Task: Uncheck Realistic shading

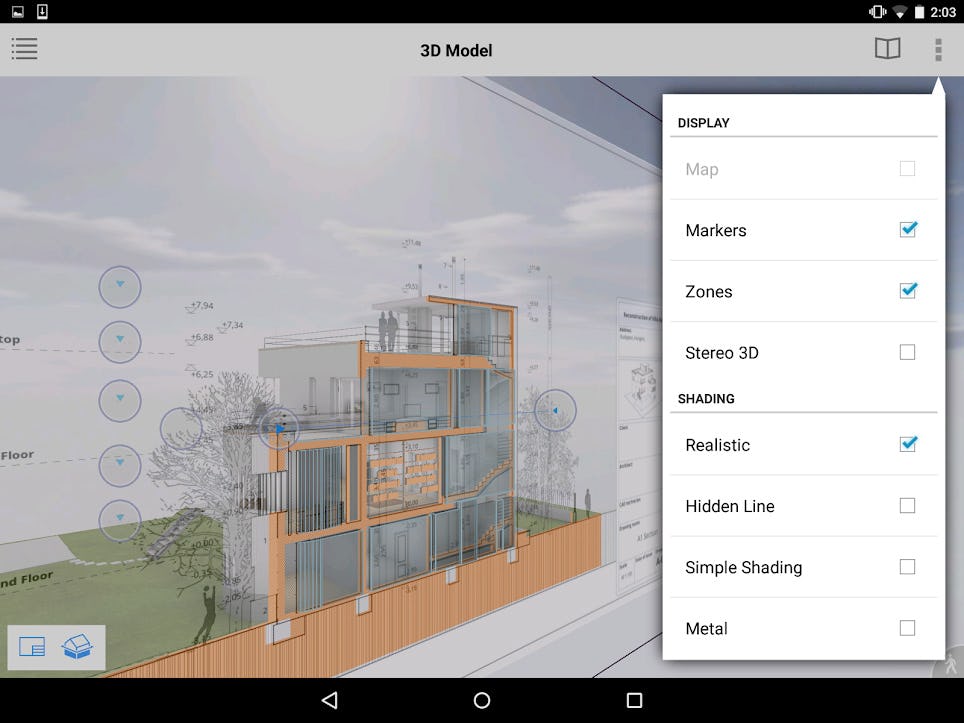Action: [x=907, y=445]
